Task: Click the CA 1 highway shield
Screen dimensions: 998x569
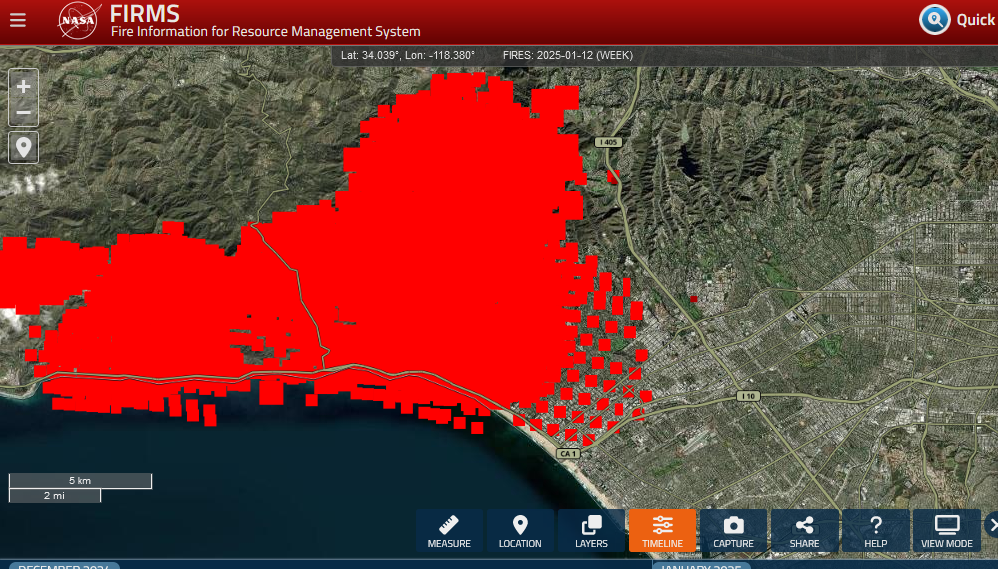Action: pos(568,454)
